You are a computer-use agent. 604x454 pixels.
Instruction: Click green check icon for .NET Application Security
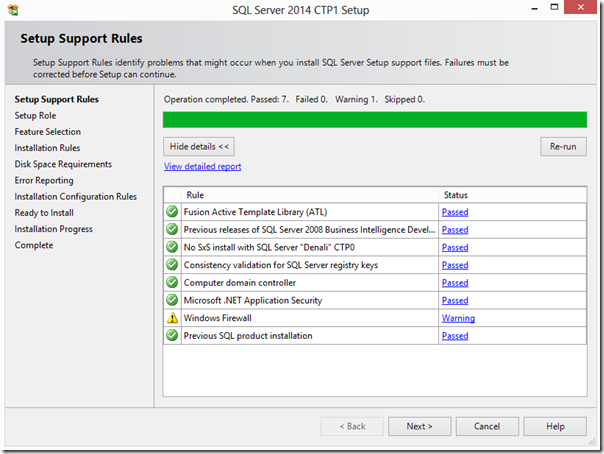(172, 300)
